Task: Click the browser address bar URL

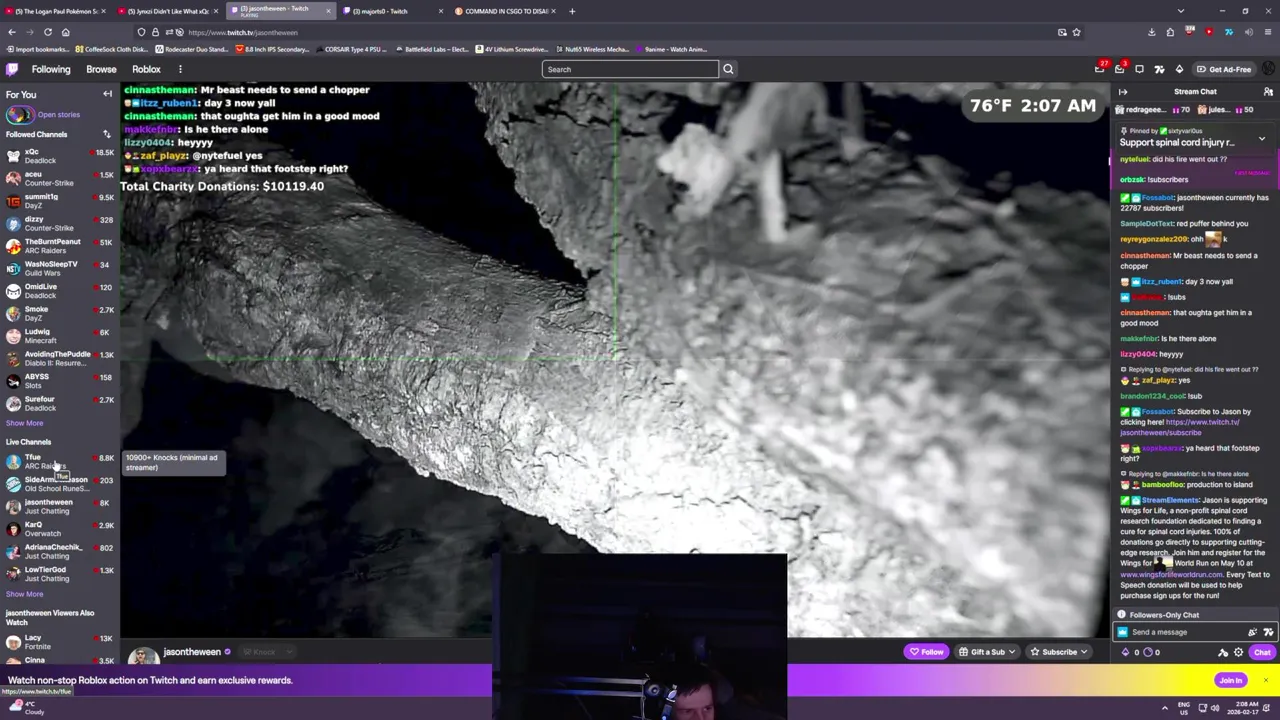Action: click(243, 32)
